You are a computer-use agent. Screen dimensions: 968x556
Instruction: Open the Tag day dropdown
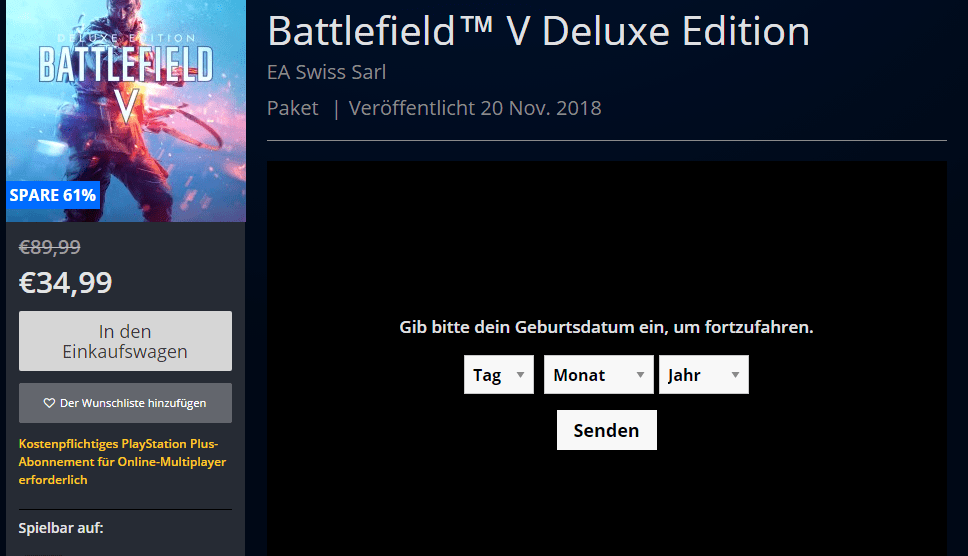pos(498,375)
